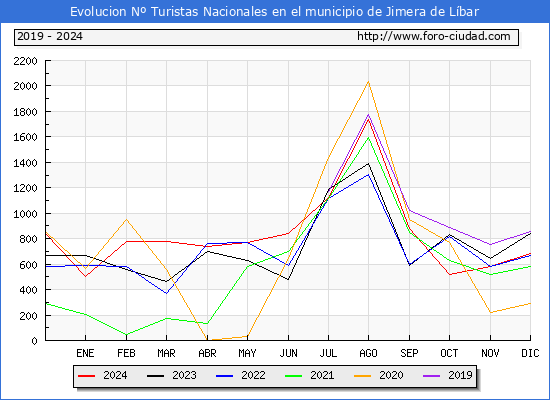Image resolution: width=550 pixels, height=400 pixels.
Task: Select the 2023 legend label
Action: click(x=184, y=375)
